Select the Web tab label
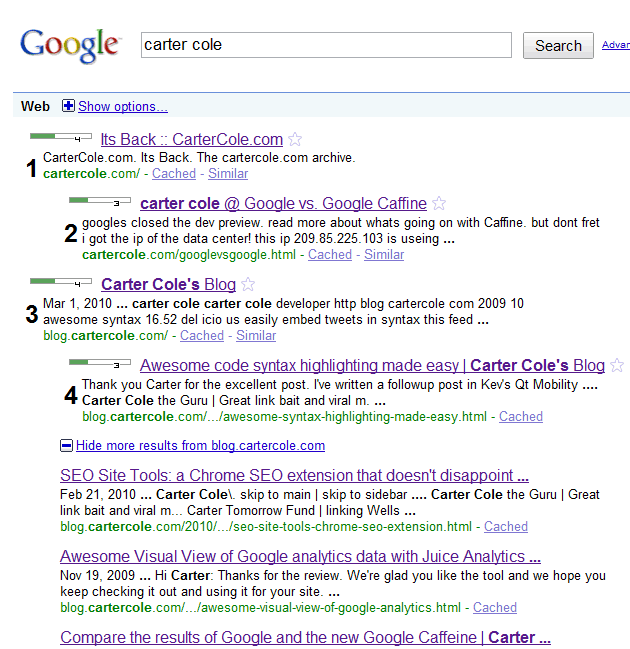 click(x=35, y=107)
